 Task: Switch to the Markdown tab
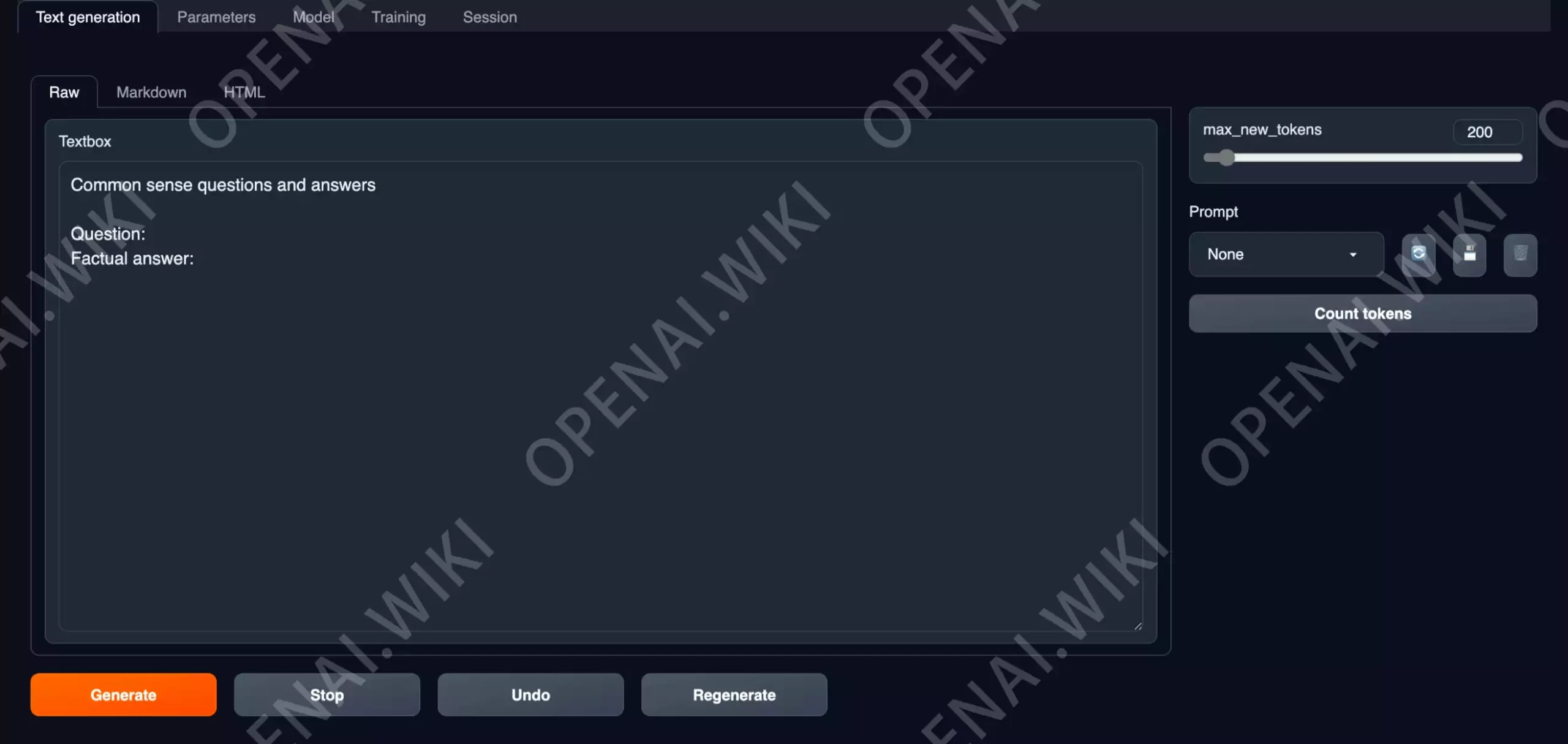pyautogui.click(x=151, y=92)
